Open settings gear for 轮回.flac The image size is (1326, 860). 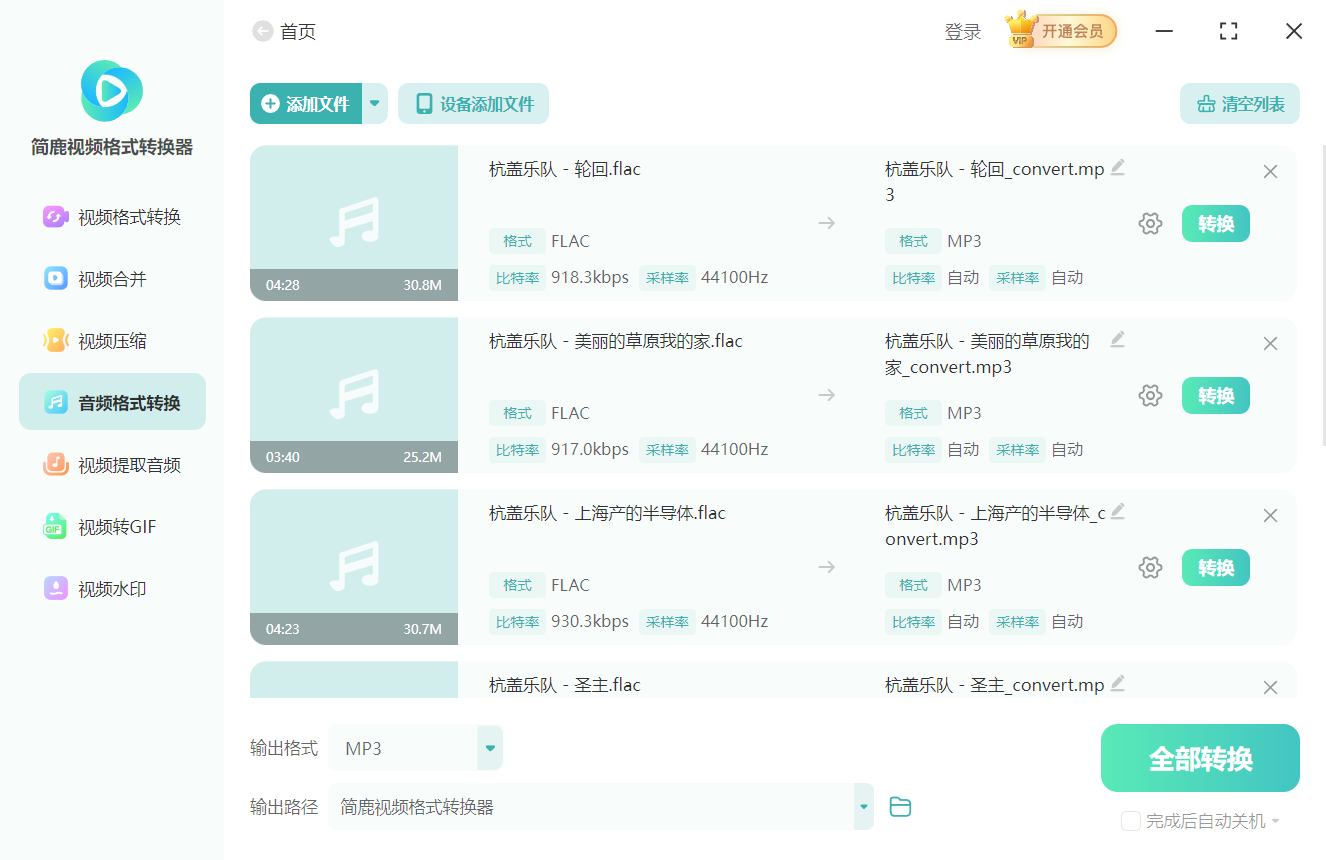pyautogui.click(x=1150, y=224)
